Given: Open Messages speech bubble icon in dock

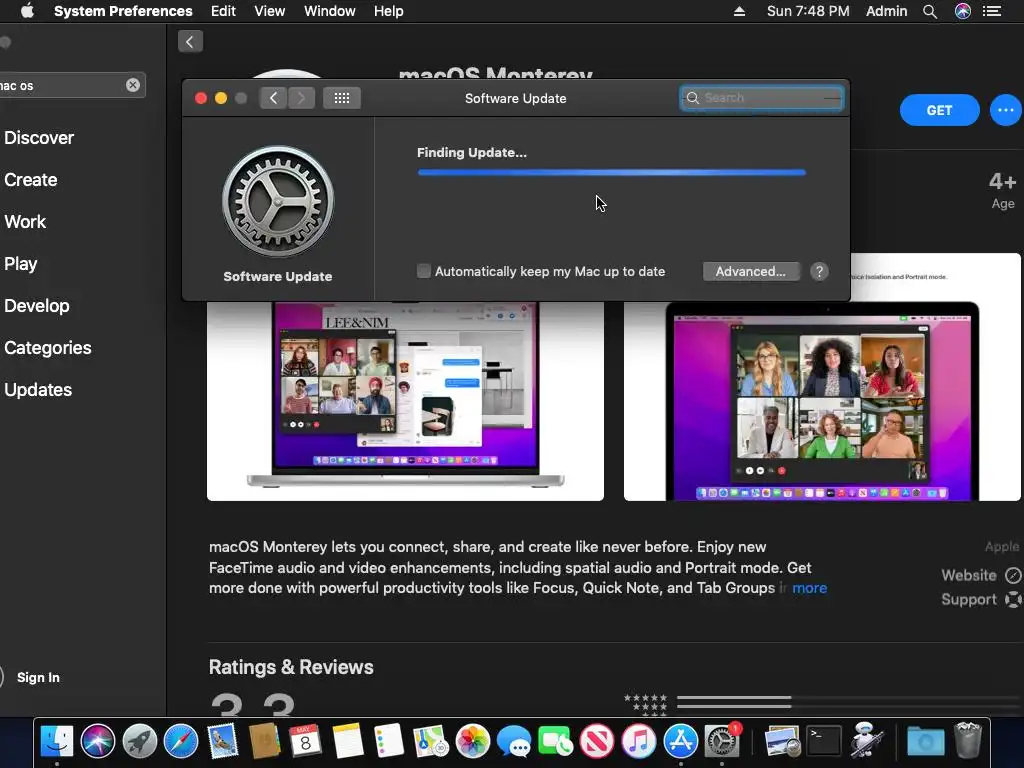Looking at the screenshot, I should (513, 741).
